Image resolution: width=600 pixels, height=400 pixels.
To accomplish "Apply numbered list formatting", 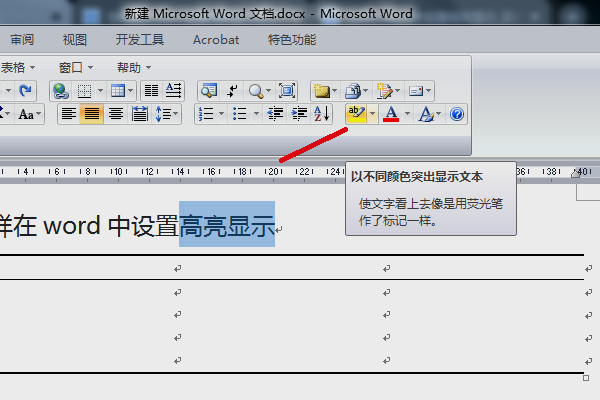I will pos(206,114).
